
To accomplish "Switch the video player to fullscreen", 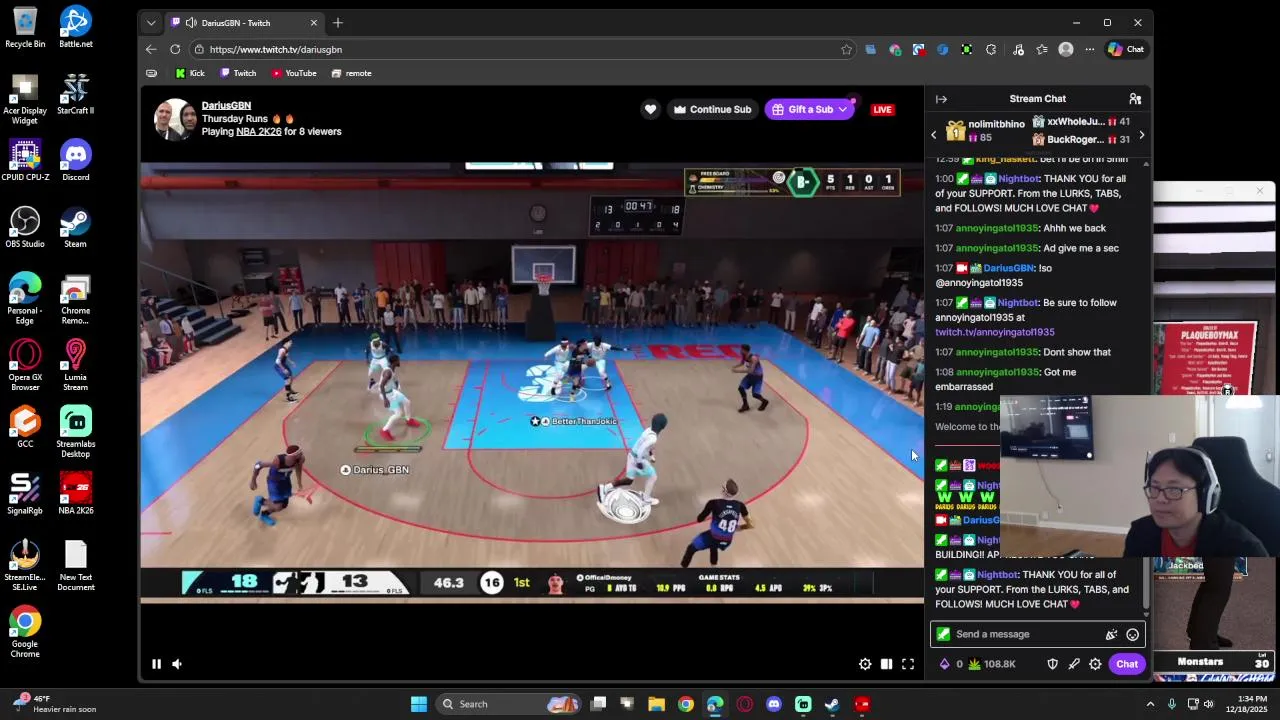I will point(908,664).
